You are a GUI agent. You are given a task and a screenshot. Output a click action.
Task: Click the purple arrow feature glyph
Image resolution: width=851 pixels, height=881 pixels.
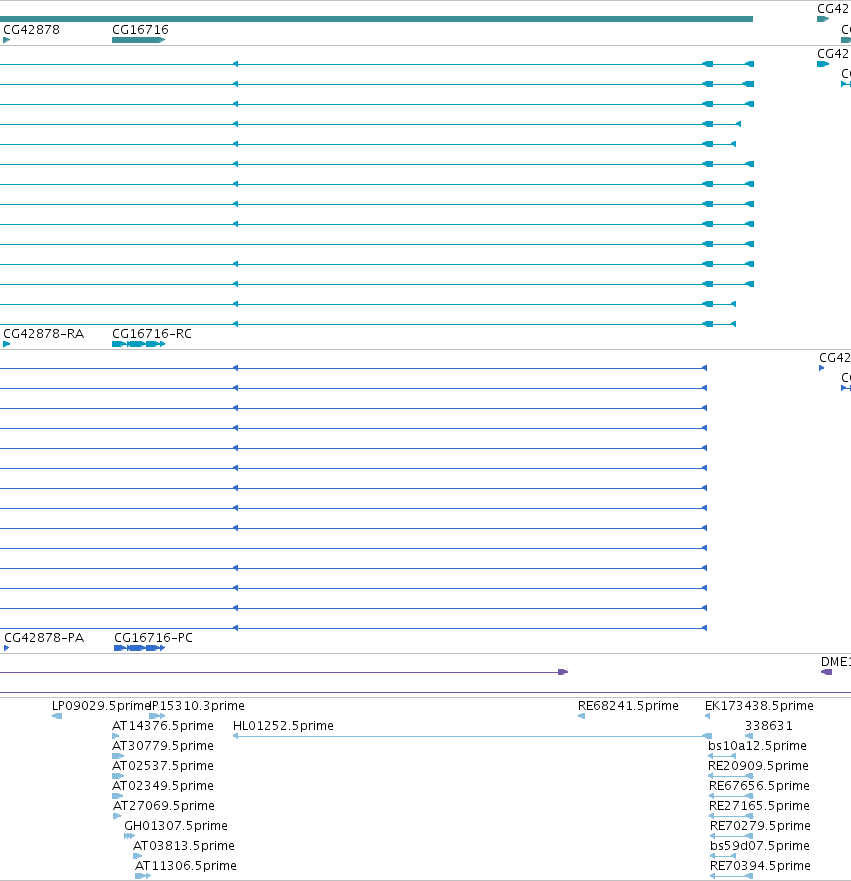point(563,672)
